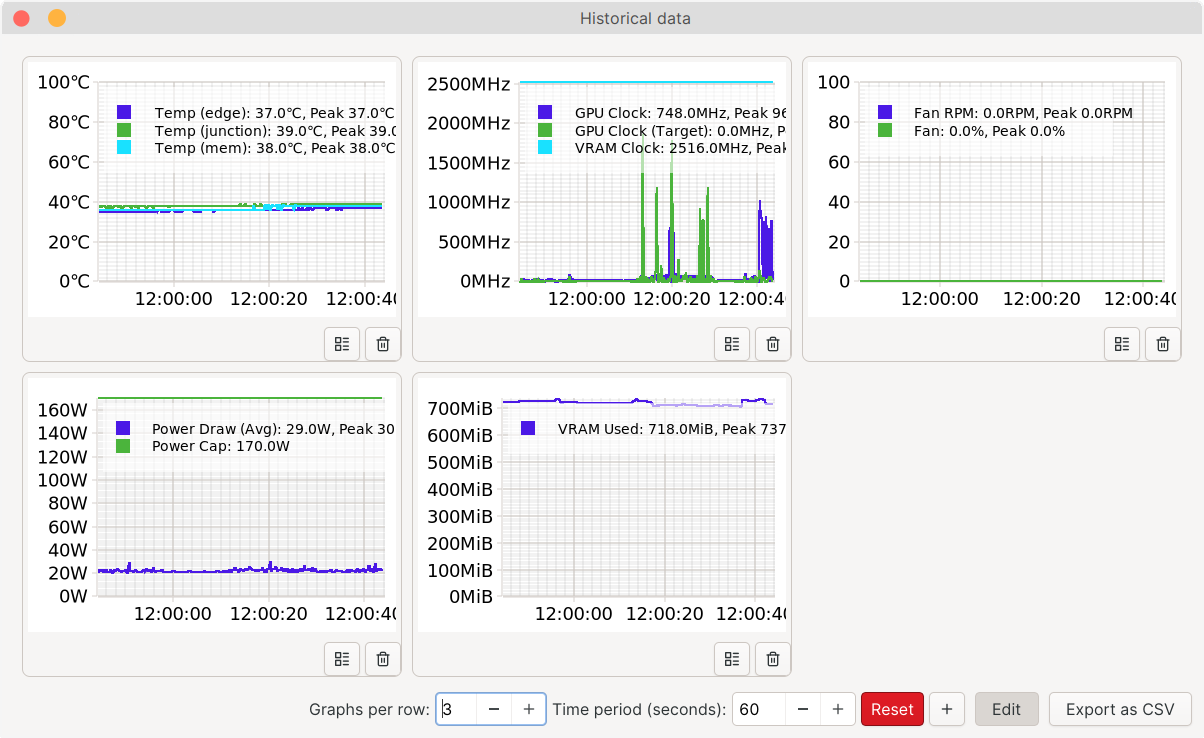Click the GPU Clock (Target) green swatch
1204x738 pixels.
pyautogui.click(x=545, y=130)
